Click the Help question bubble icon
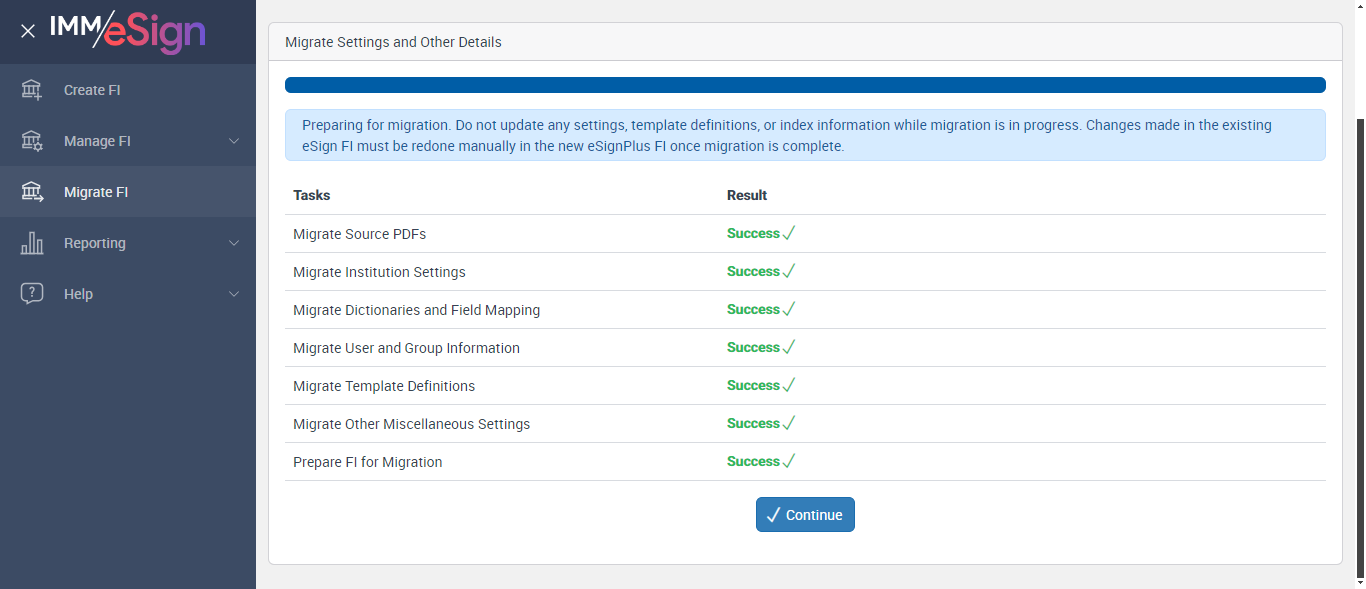Screen dimensions: 1366x589 coord(32,294)
